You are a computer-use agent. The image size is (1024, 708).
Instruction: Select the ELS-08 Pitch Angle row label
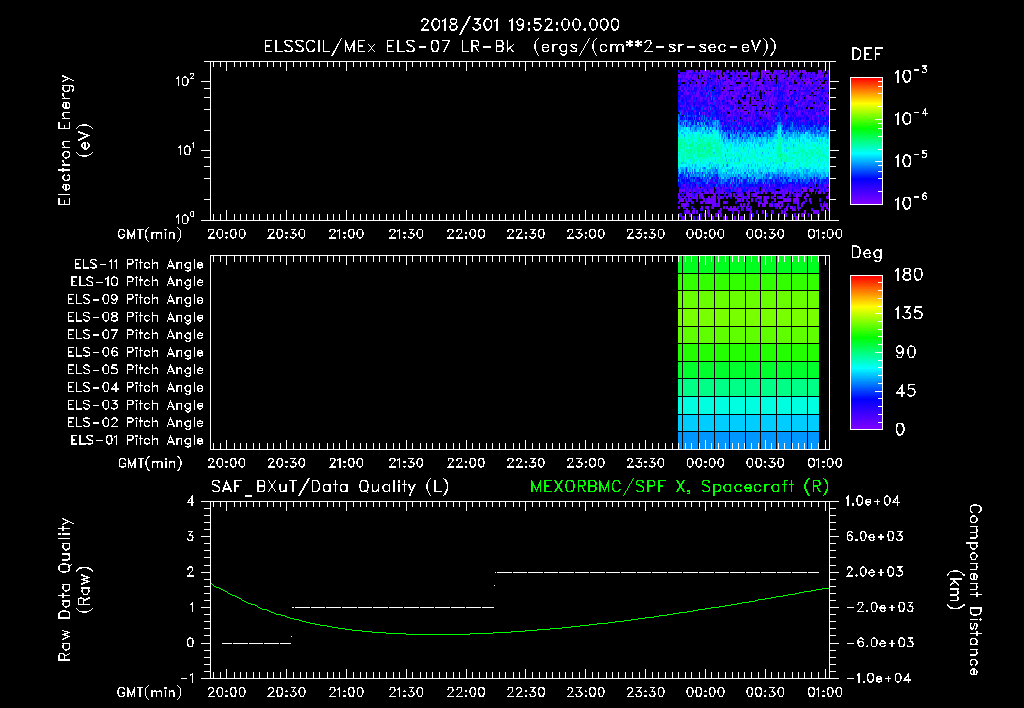pyautogui.click(x=135, y=317)
